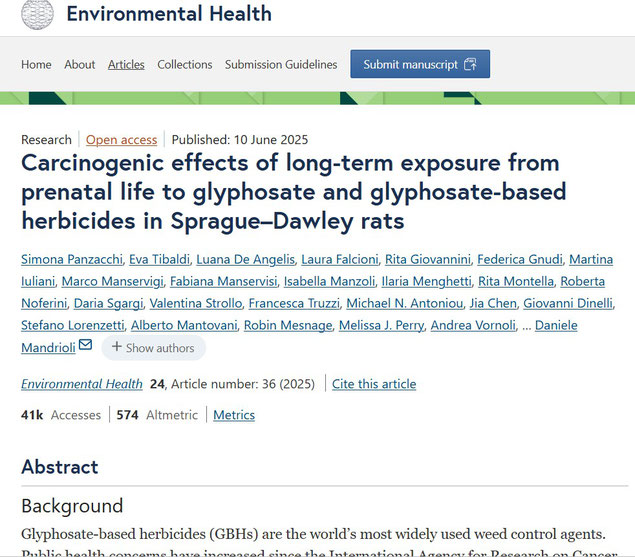Click the Environmental Health globe logo
The height and width of the screenshot is (557, 635).
pyautogui.click(x=37, y=14)
